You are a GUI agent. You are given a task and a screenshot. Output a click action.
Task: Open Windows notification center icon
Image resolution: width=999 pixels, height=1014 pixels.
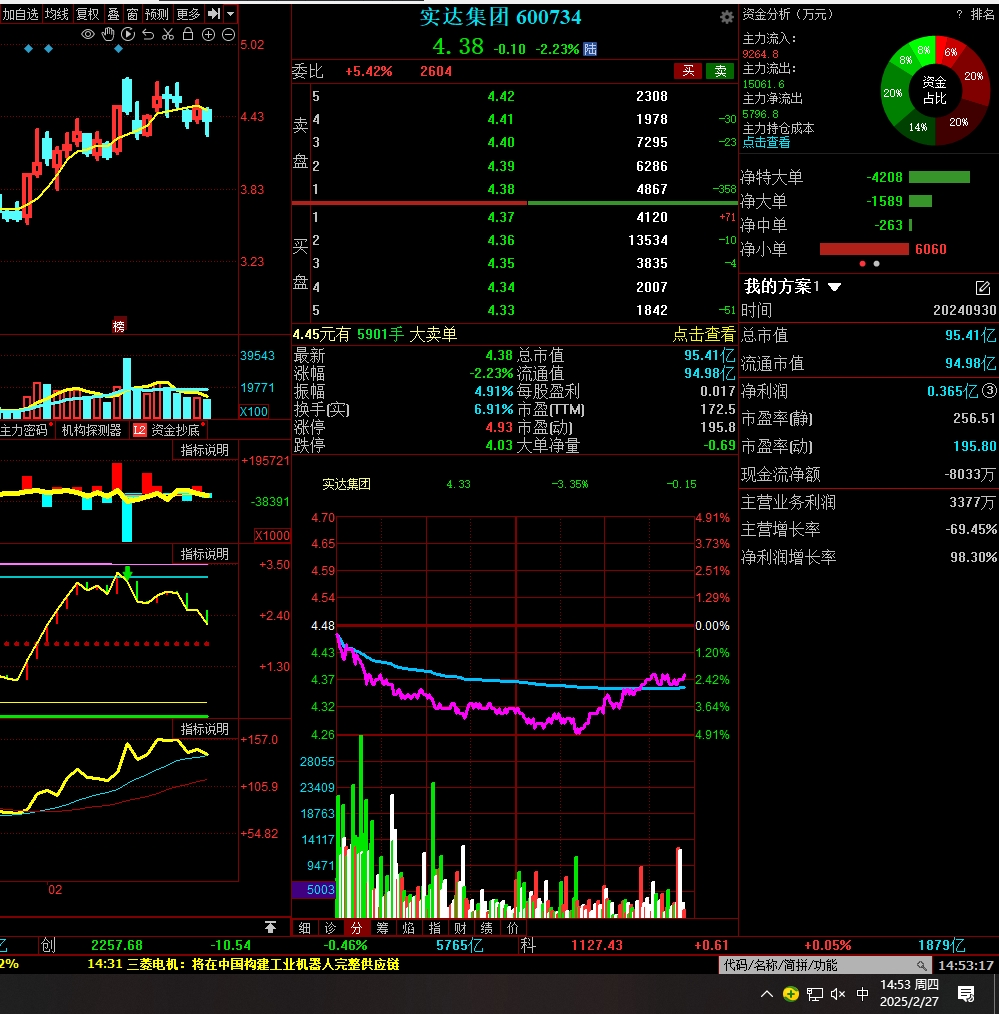pos(966,994)
